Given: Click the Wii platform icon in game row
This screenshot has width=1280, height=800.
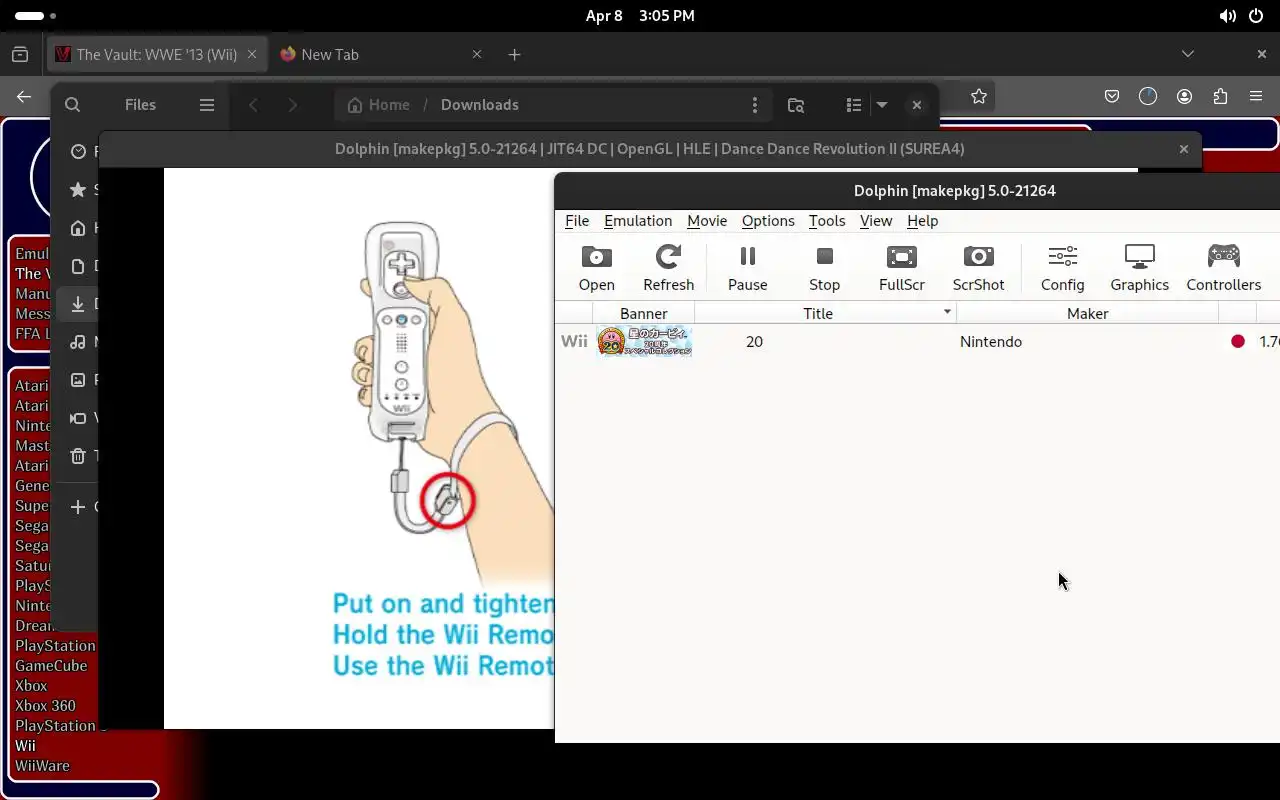Looking at the screenshot, I should tap(574, 341).
